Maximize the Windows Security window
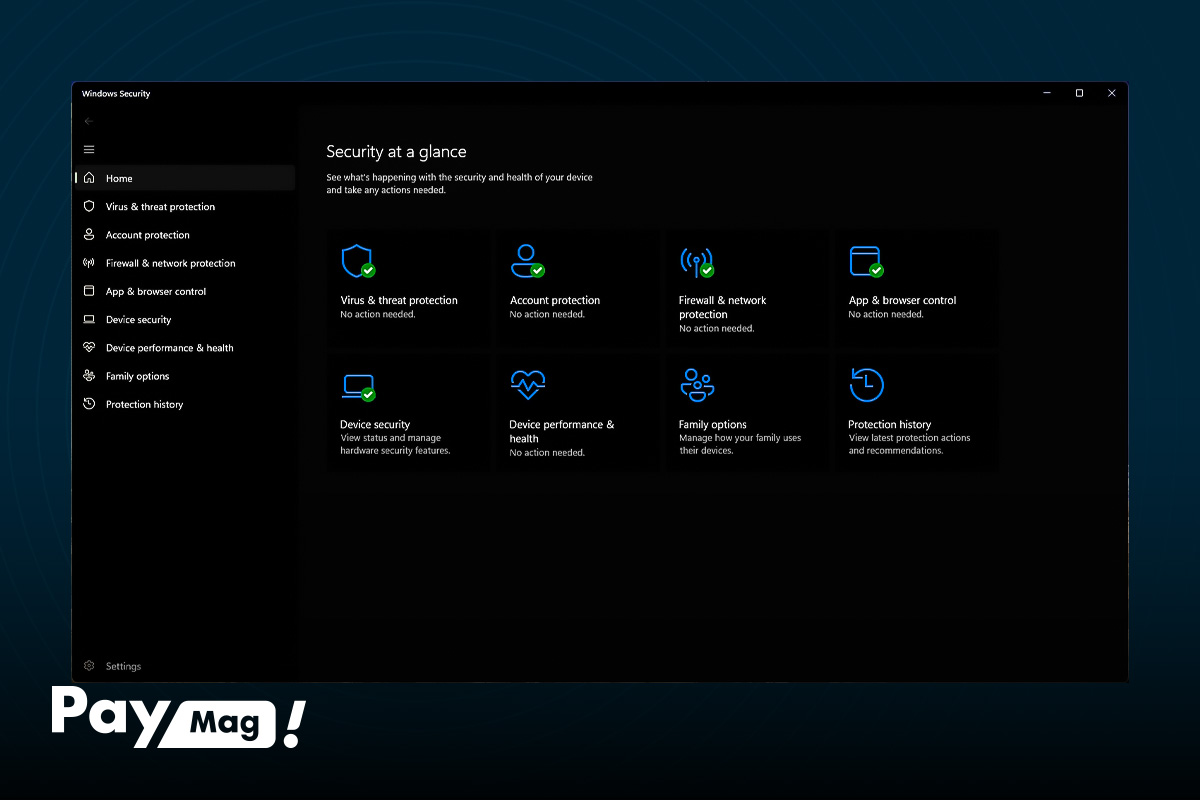Image resolution: width=1200 pixels, height=800 pixels. pyautogui.click(x=1079, y=93)
